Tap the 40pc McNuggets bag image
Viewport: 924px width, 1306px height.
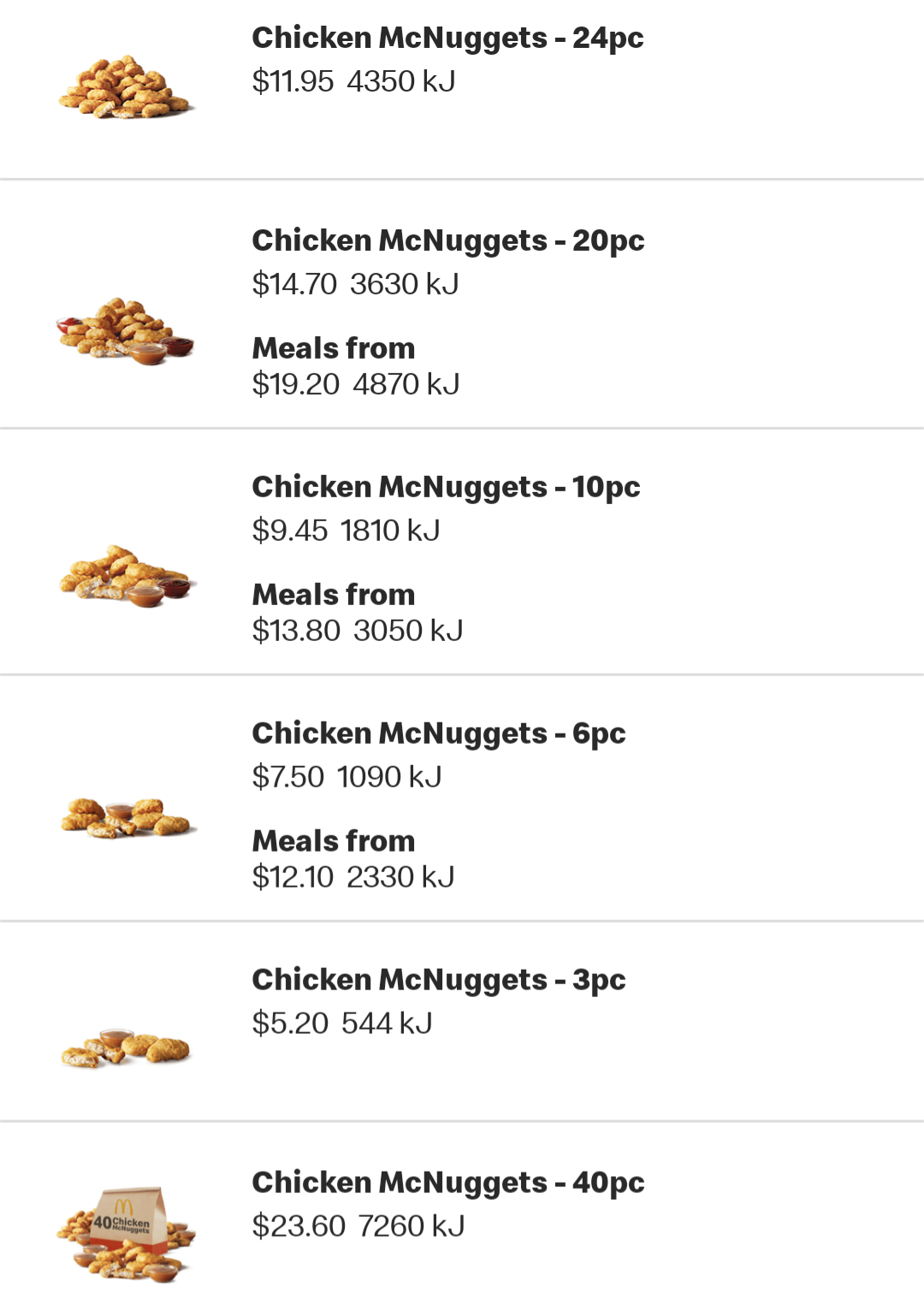[x=126, y=1234]
